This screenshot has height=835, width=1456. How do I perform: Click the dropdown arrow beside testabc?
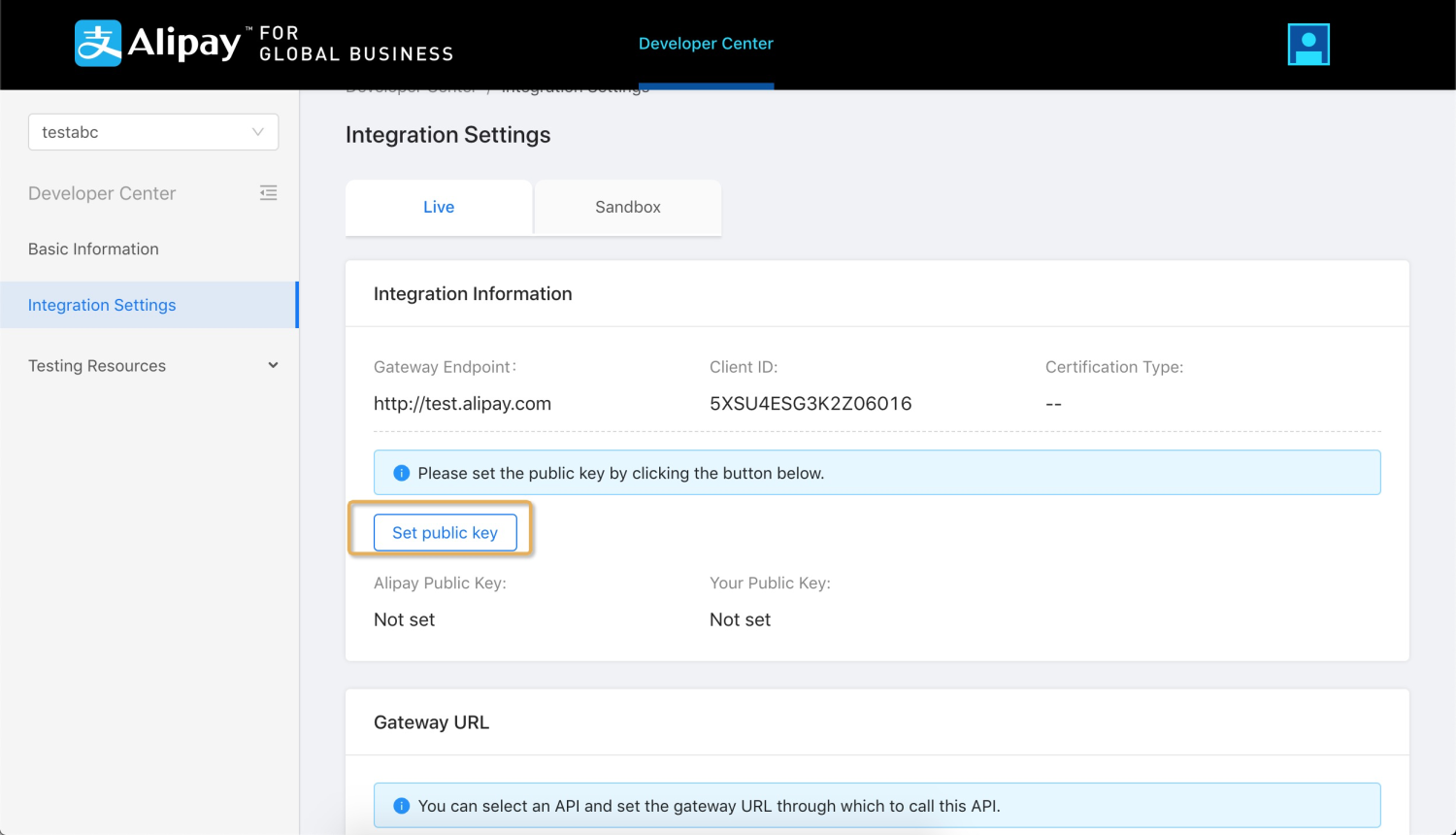tap(258, 132)
